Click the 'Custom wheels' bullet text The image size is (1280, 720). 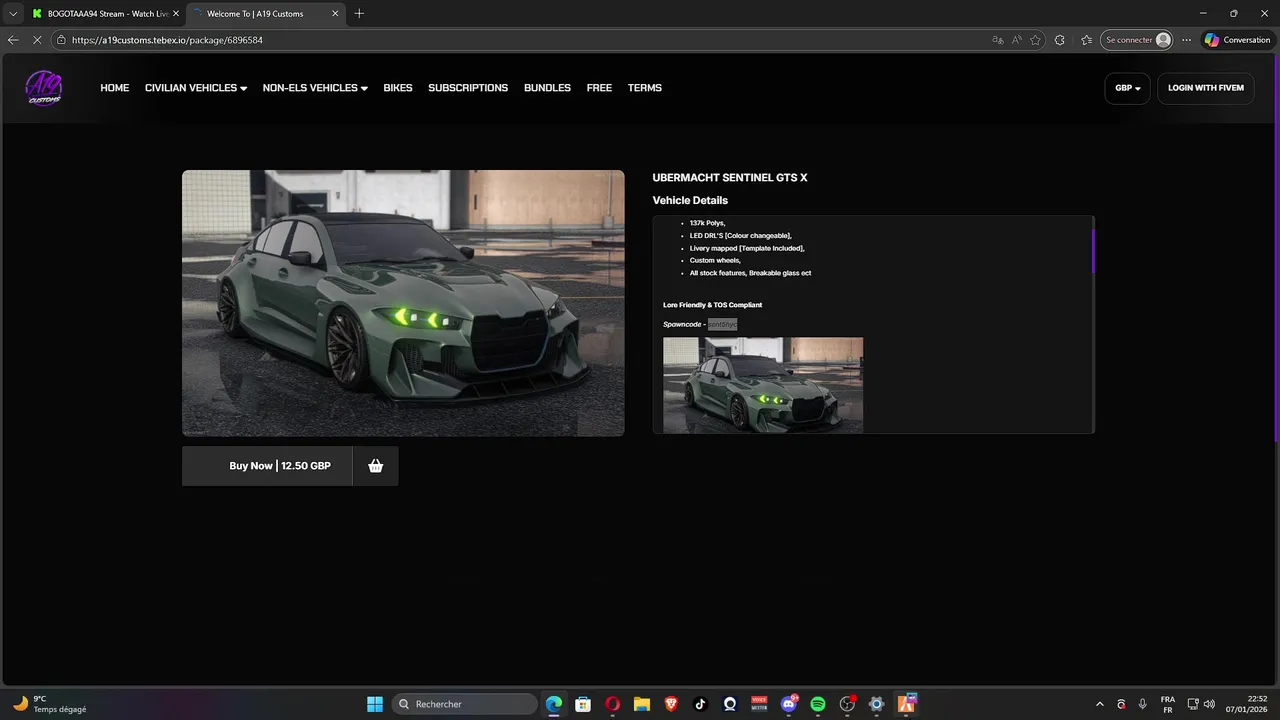tap(715, 261)
